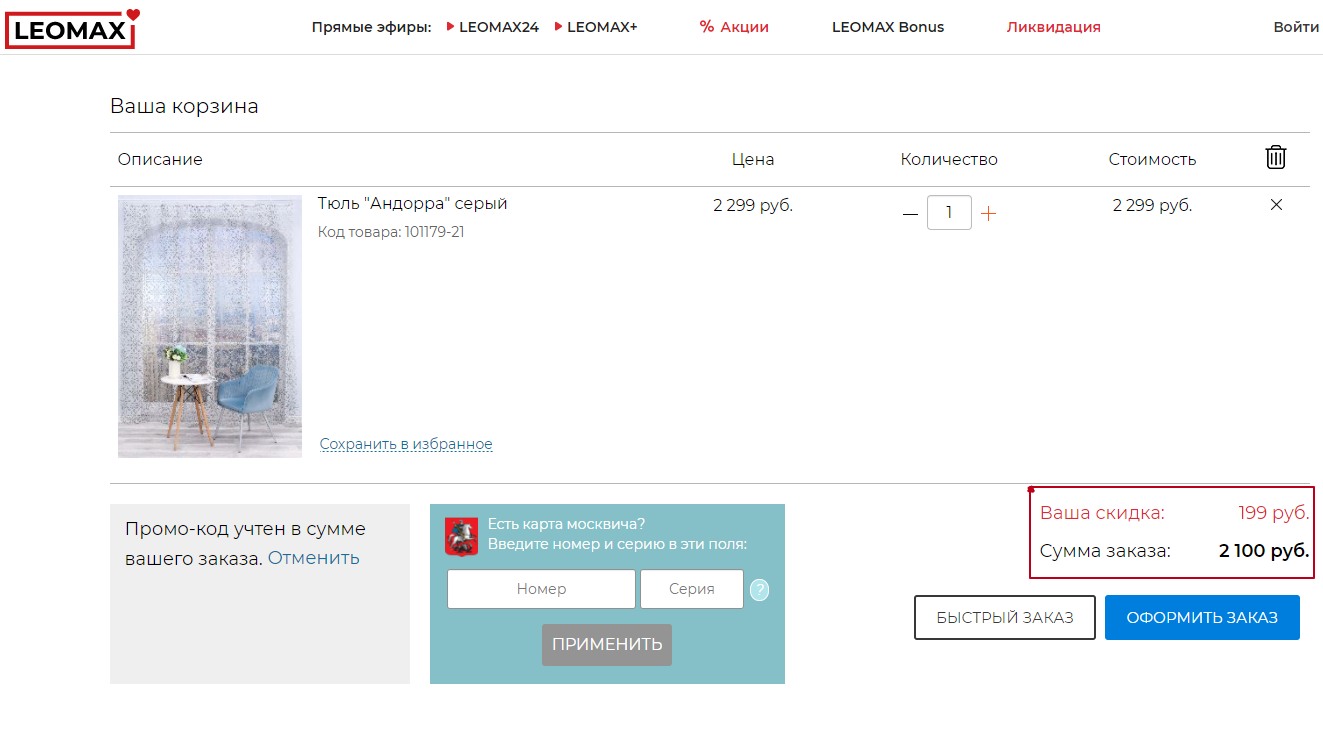1323x730 pixels.
Task: Focus the Номер card input field
Action: 541,589
